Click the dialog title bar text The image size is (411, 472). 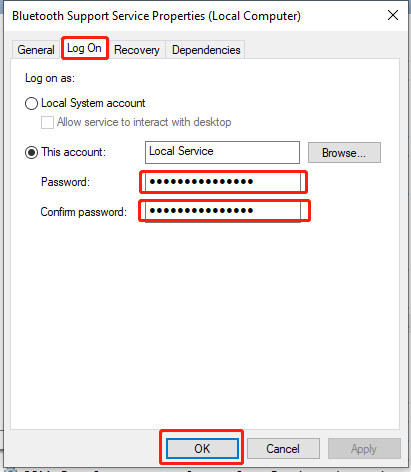tap(156, 16)
